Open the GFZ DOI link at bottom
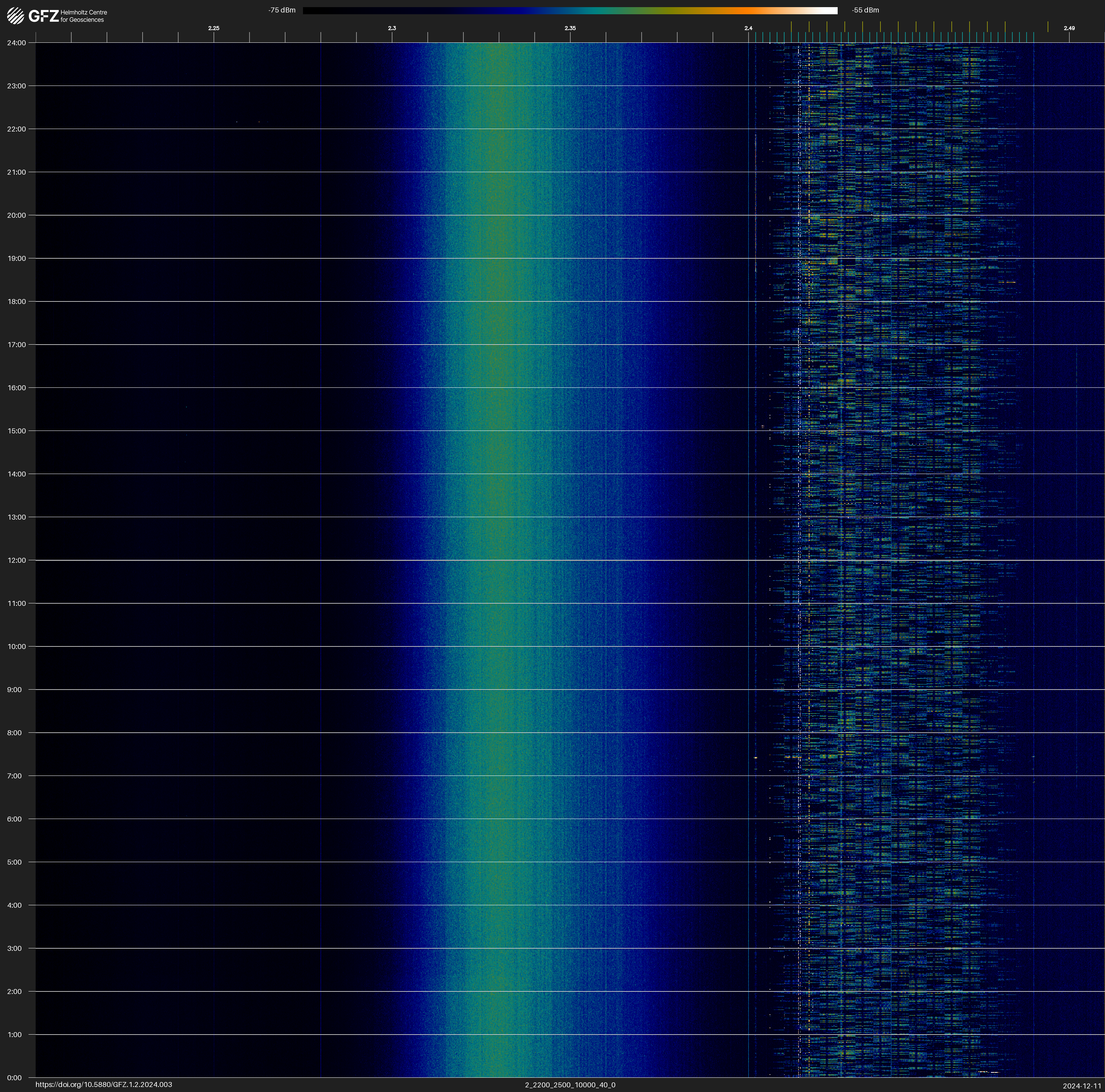This screenshot has height=1092, width=1105. [x=103, y=1085]
